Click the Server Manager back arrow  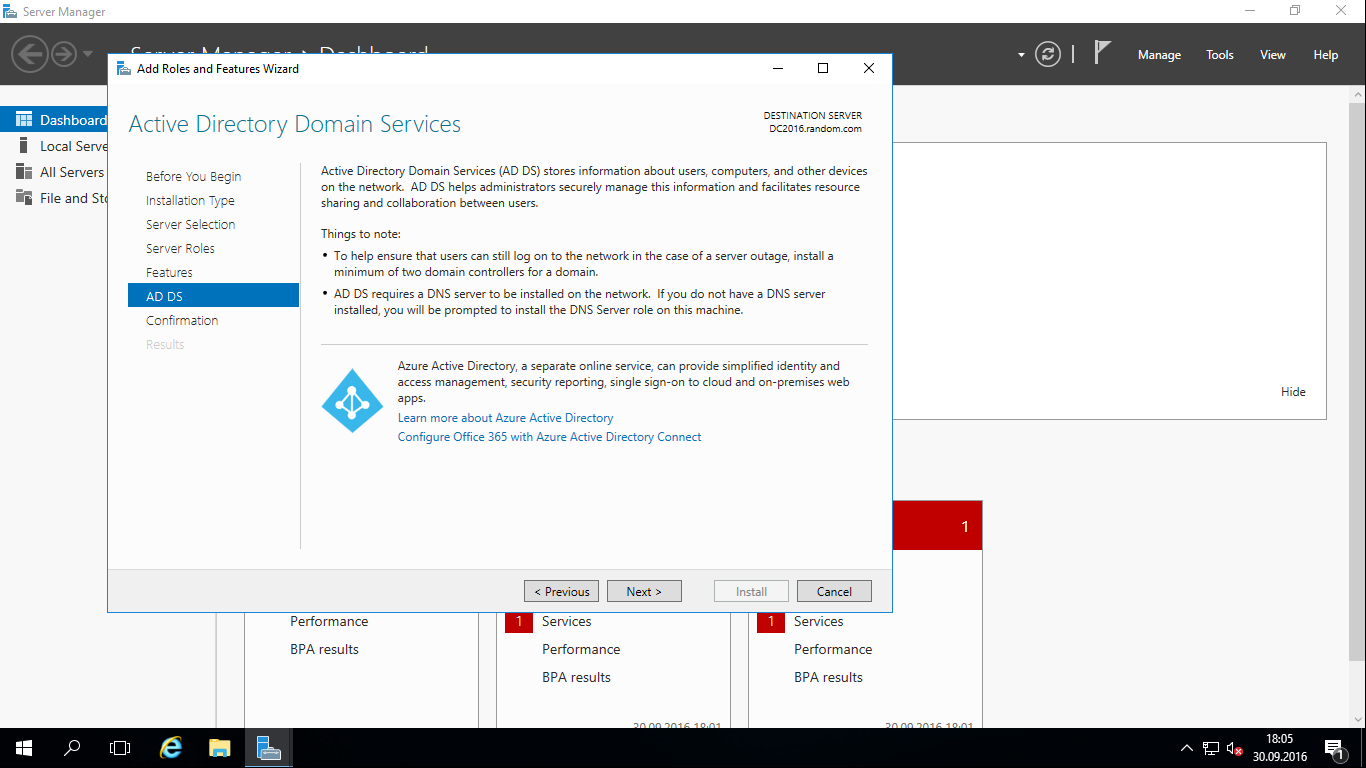tap(30, 53)
